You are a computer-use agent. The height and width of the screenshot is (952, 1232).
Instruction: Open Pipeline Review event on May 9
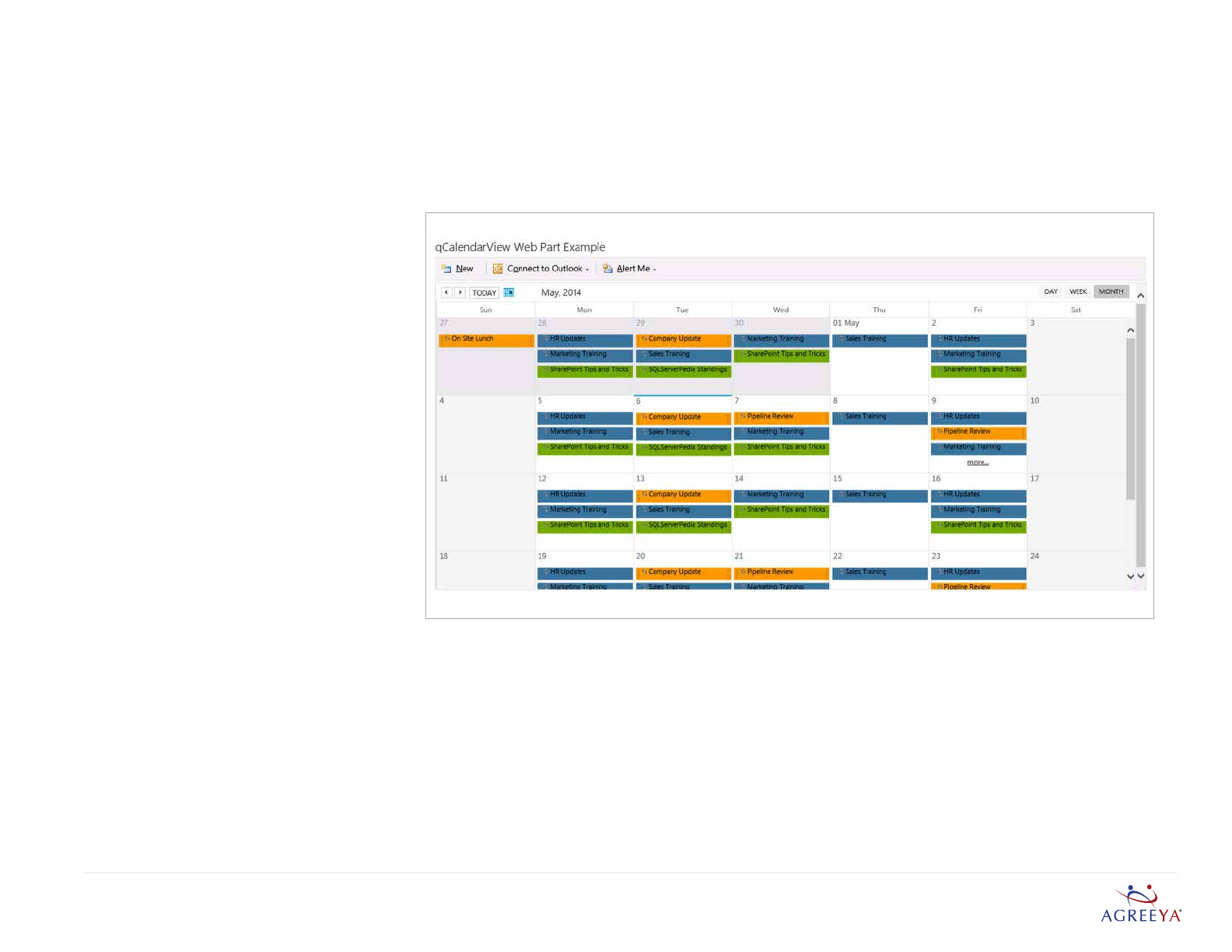(x=978, y=433)
